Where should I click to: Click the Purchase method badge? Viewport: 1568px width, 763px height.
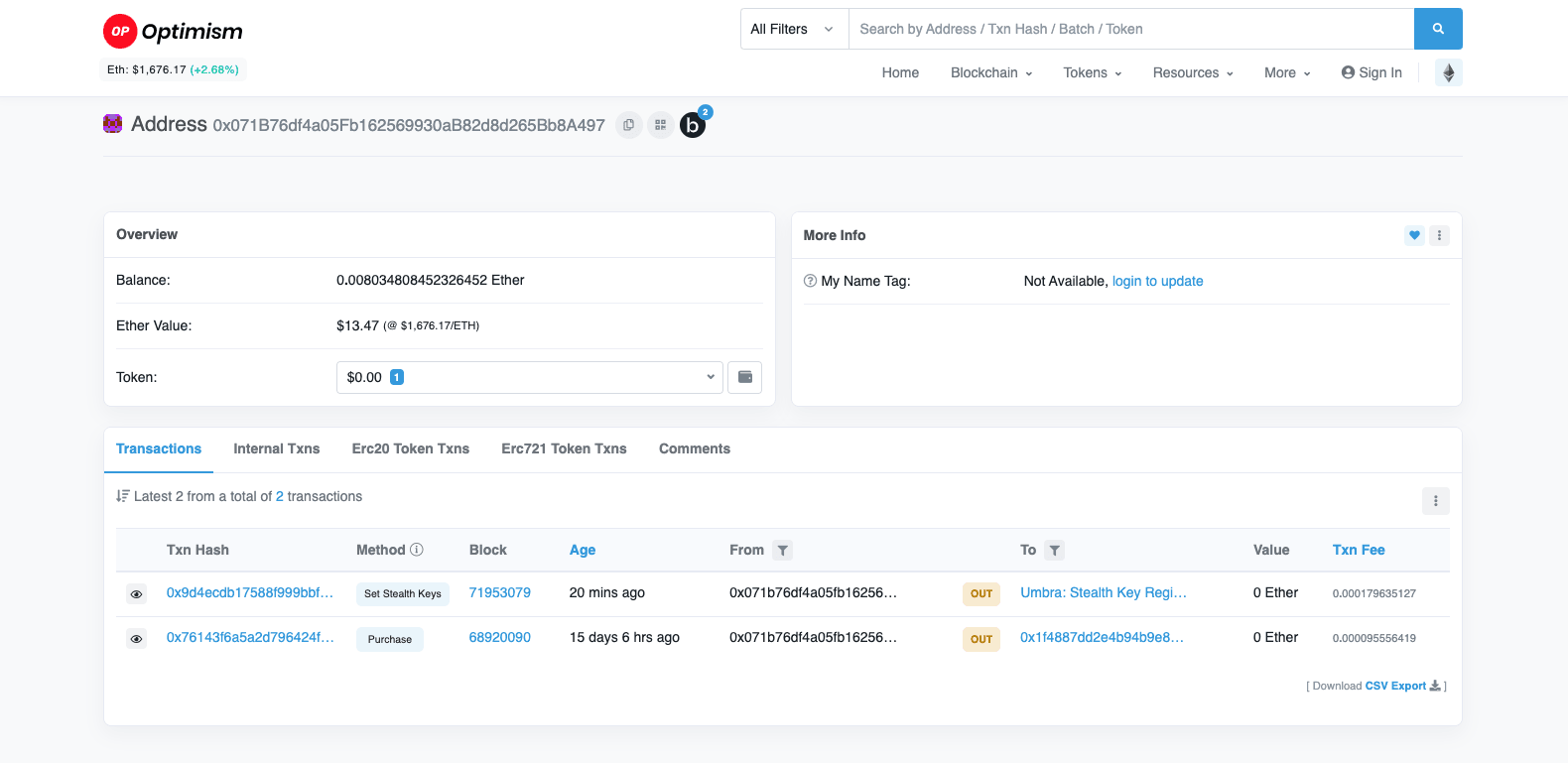pyautogui.click(x=390, y=639)
